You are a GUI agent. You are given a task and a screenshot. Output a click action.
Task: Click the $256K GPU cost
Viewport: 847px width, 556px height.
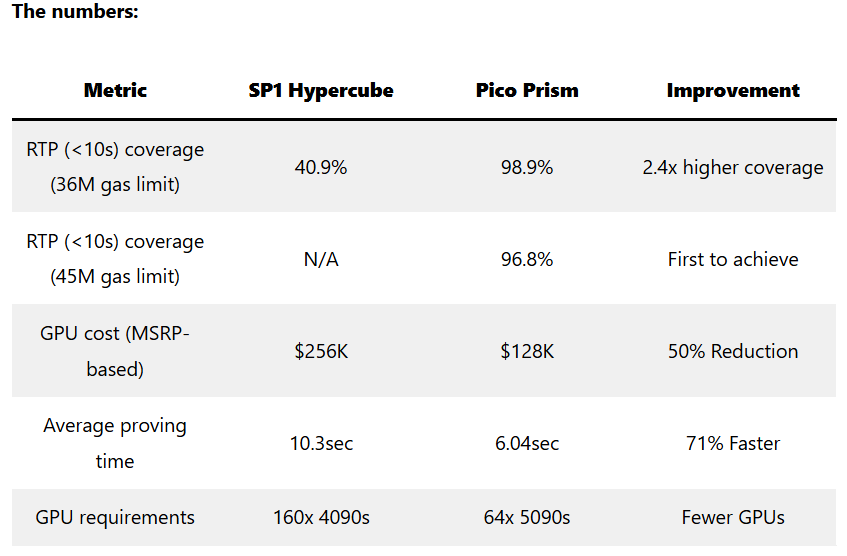(321, 351)
